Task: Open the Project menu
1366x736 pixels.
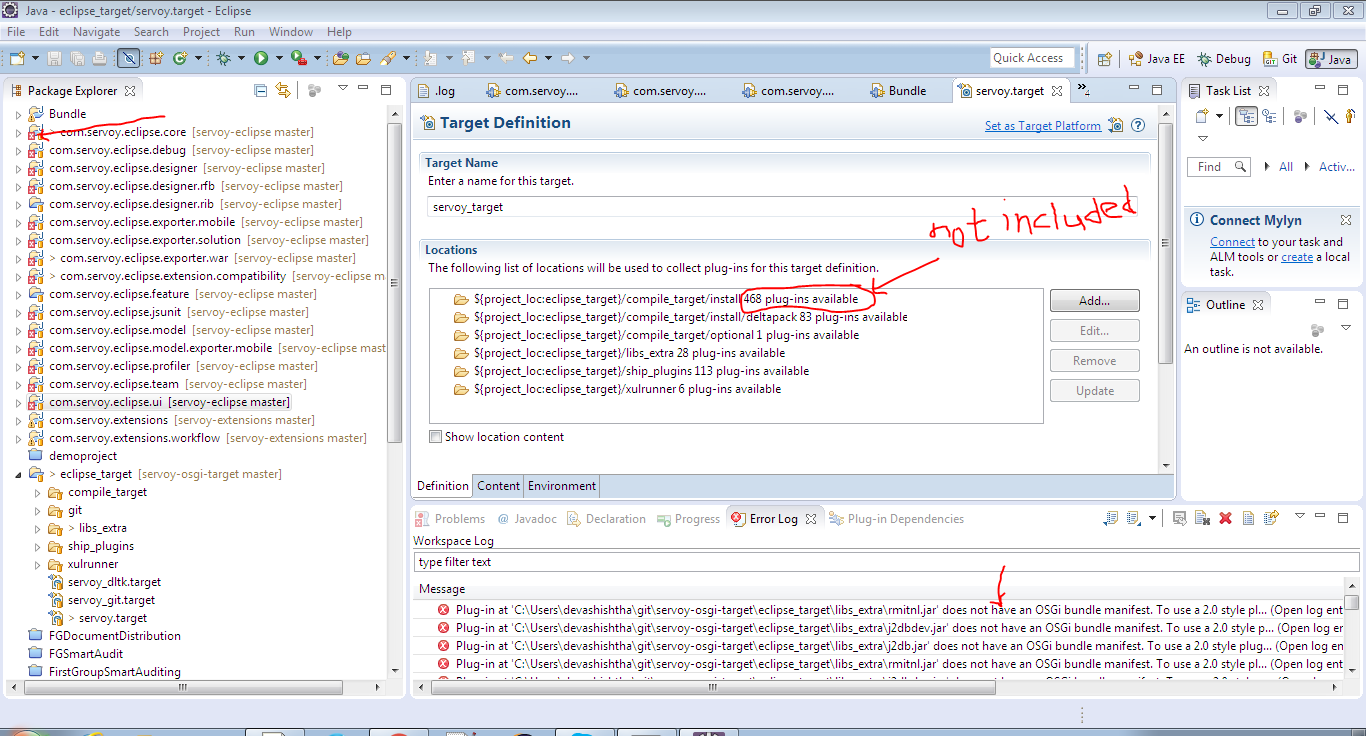Action: click(201, 32)
